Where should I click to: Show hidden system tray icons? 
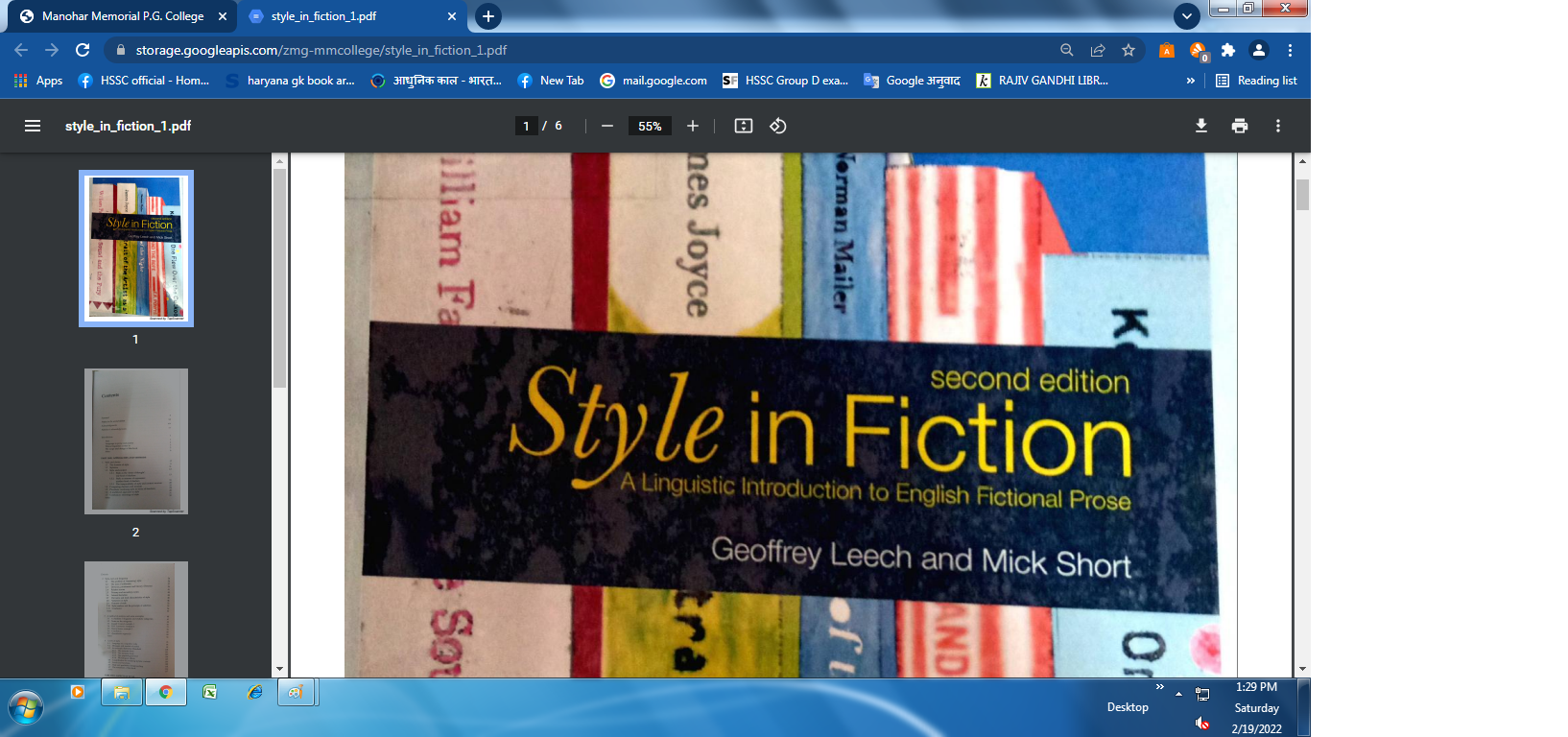pyautogui.click(x=1178, y=694)
